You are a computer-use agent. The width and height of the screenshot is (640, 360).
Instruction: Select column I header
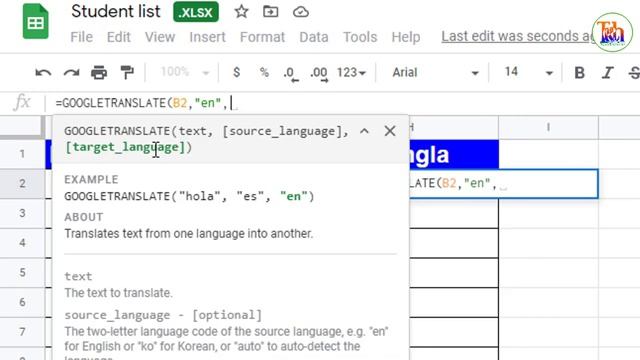point(548,128)
